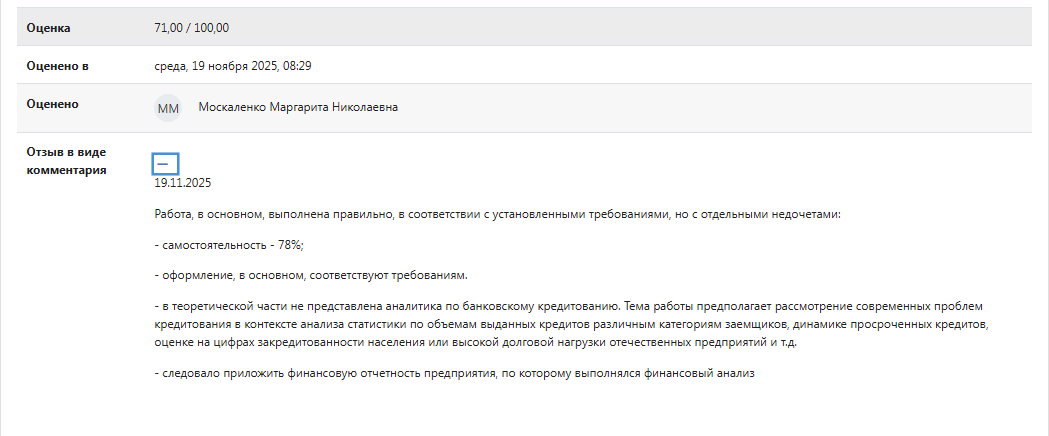The width and height of the screenshot is (1049, 436).
Task: Click the sentence starting "Работа, в основном, выполнена"
Action: click(400, 215)
